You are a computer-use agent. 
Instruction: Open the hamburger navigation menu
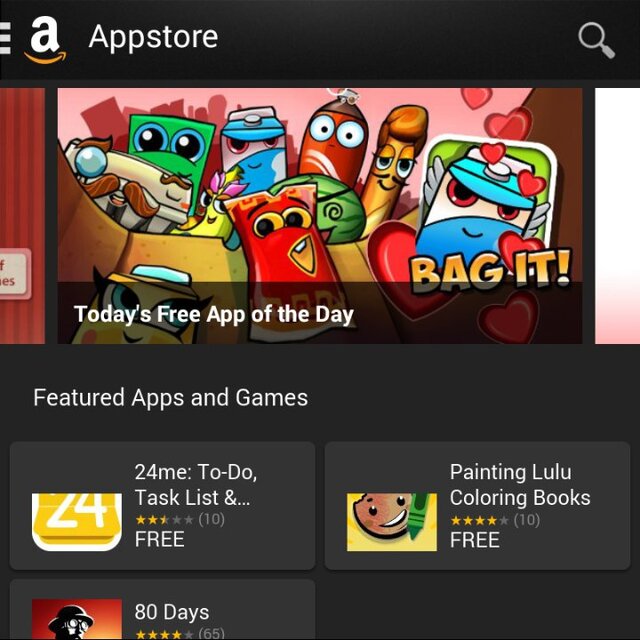coord(5,38)
